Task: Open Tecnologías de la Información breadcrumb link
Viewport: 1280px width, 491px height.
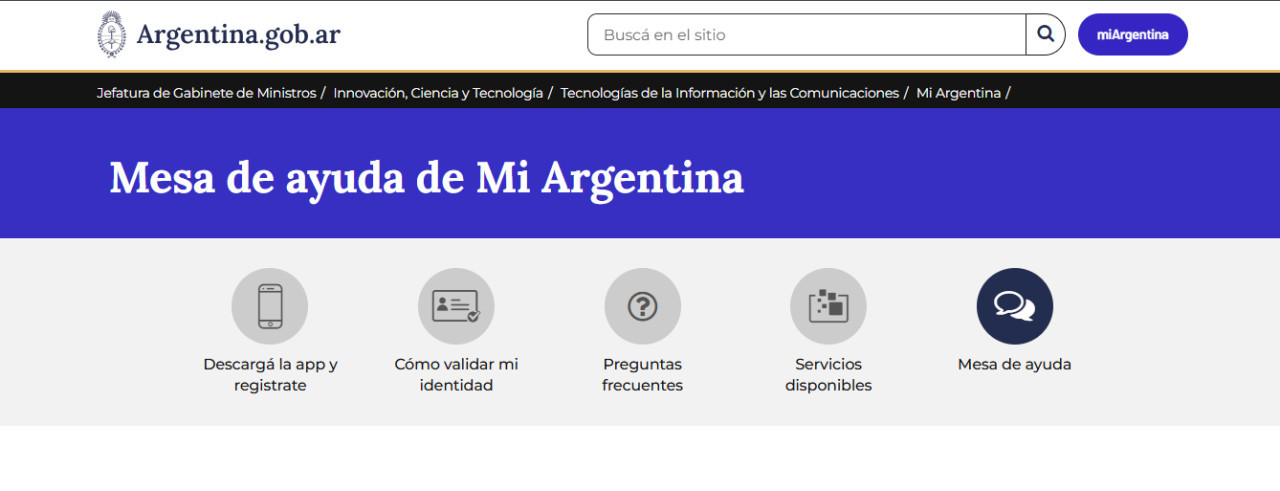Action: click(x=730, y=93)
